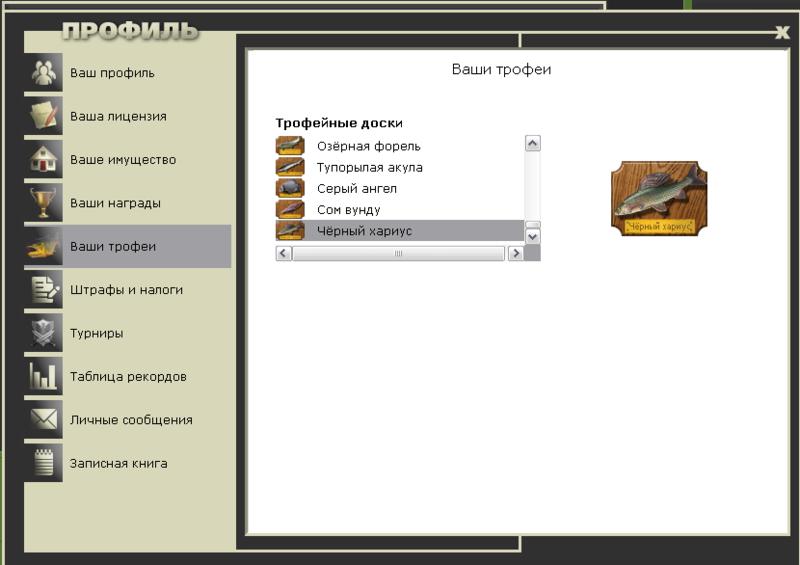Select Чёрный хариус in the trophy list

pos(399,231)
